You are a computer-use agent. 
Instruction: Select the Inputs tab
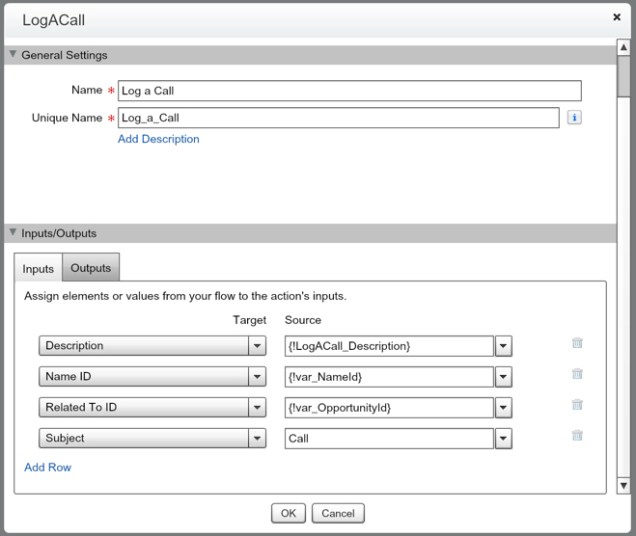point(38,269)
